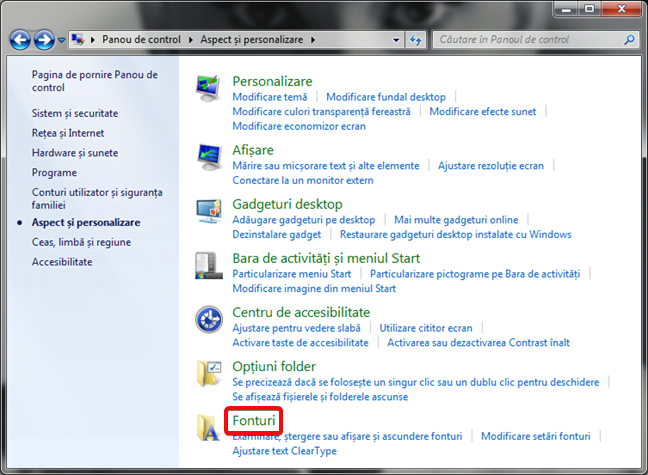
Task: Click single or double click folder option link
Action: [x=416, y=382]
